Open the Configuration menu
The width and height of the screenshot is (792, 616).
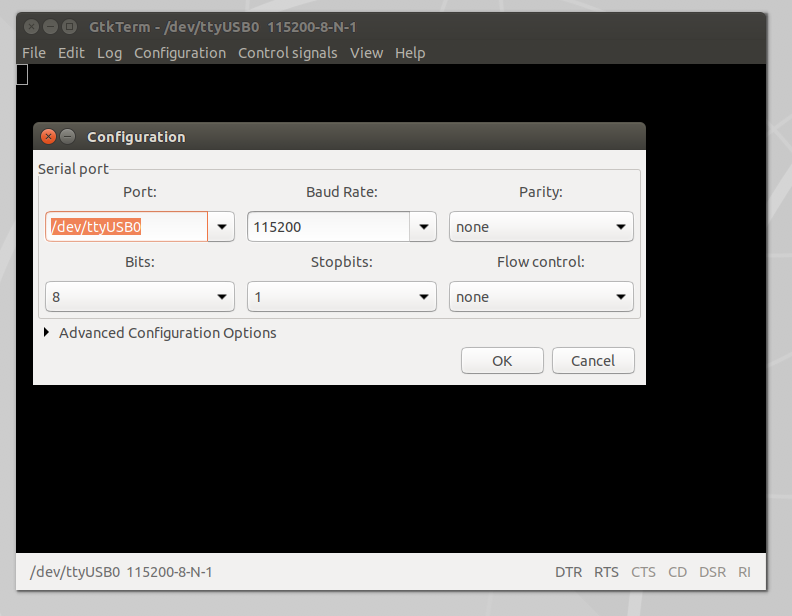tap(180, 53)
